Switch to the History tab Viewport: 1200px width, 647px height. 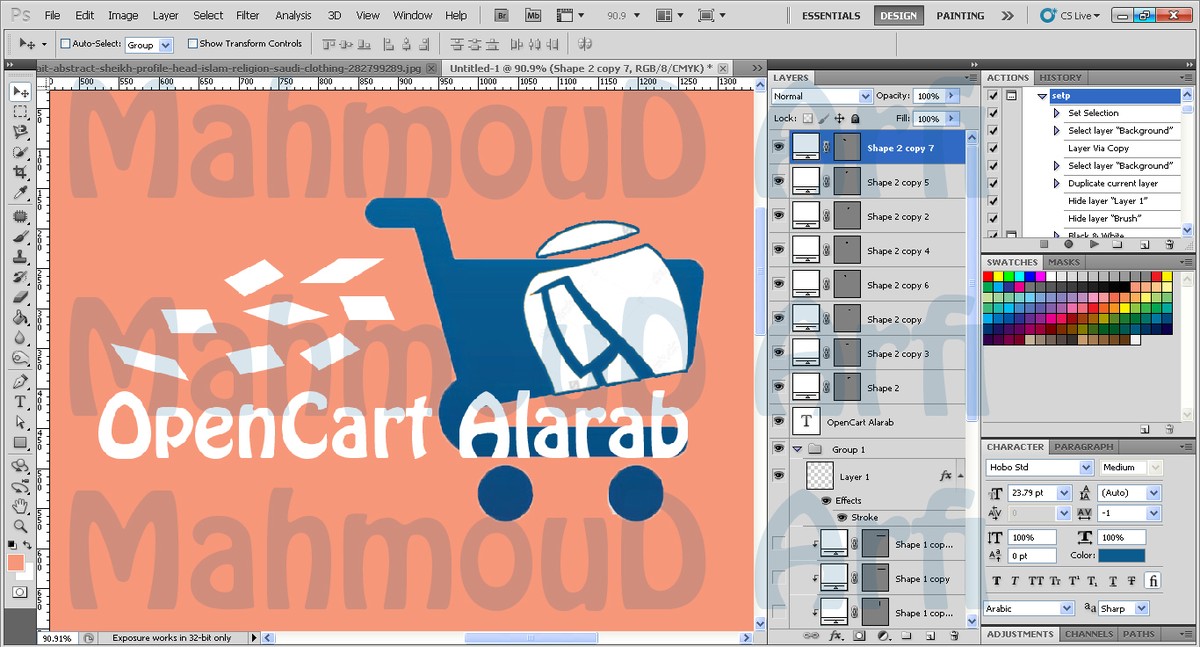tap(1060, 77)
